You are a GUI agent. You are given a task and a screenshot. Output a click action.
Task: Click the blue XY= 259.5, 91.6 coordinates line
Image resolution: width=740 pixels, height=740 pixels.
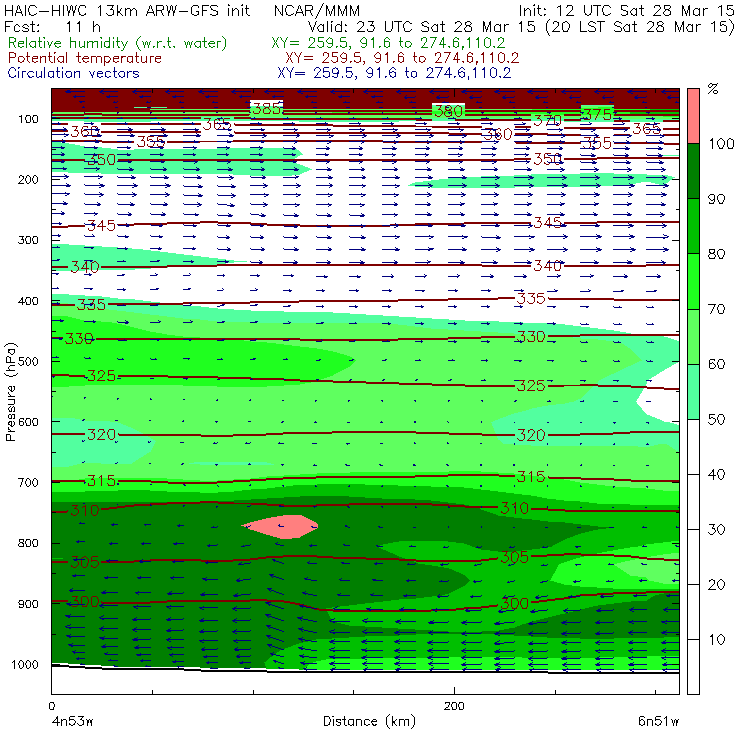click(394, 73)
